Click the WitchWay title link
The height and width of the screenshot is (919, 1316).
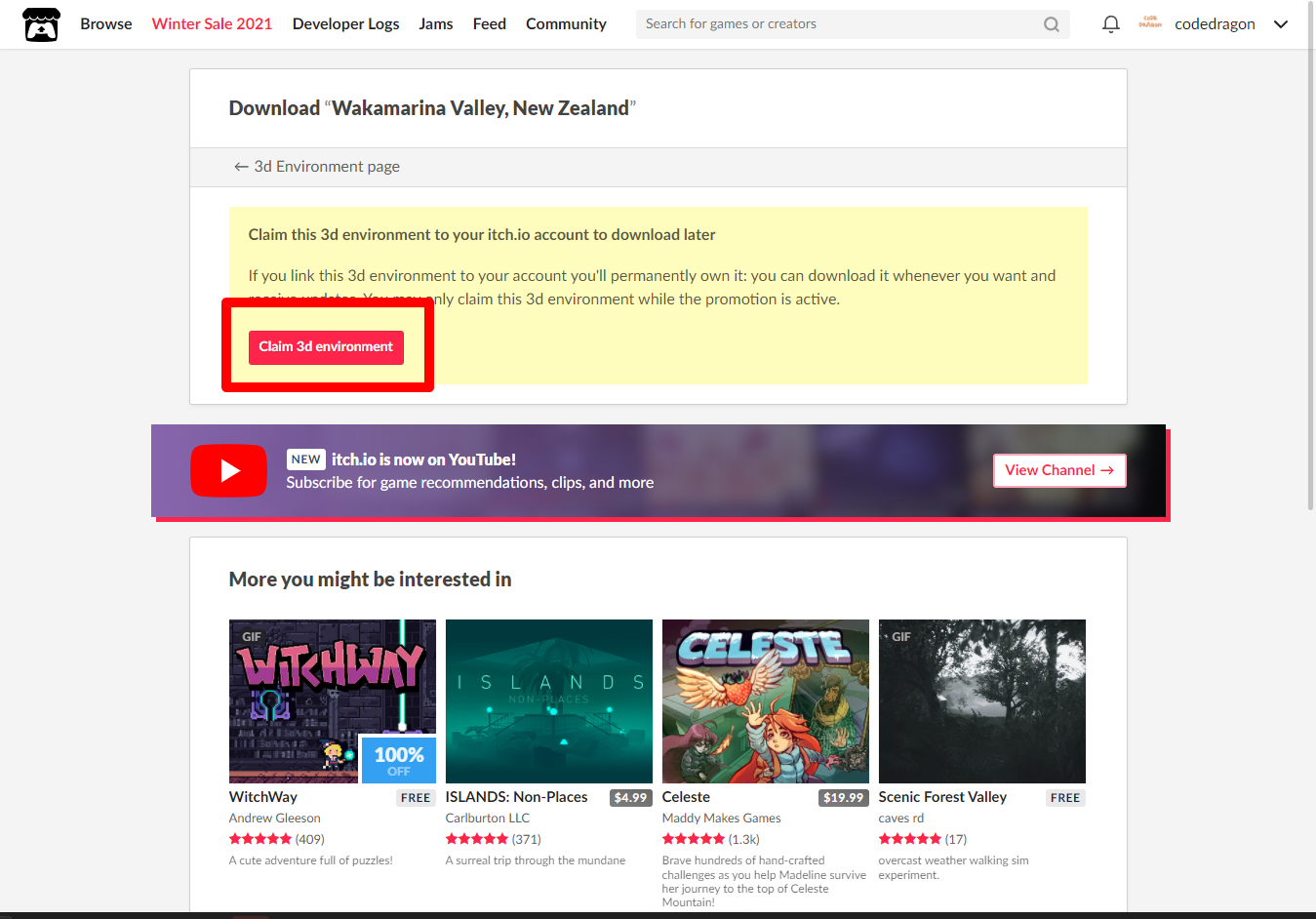263,797
